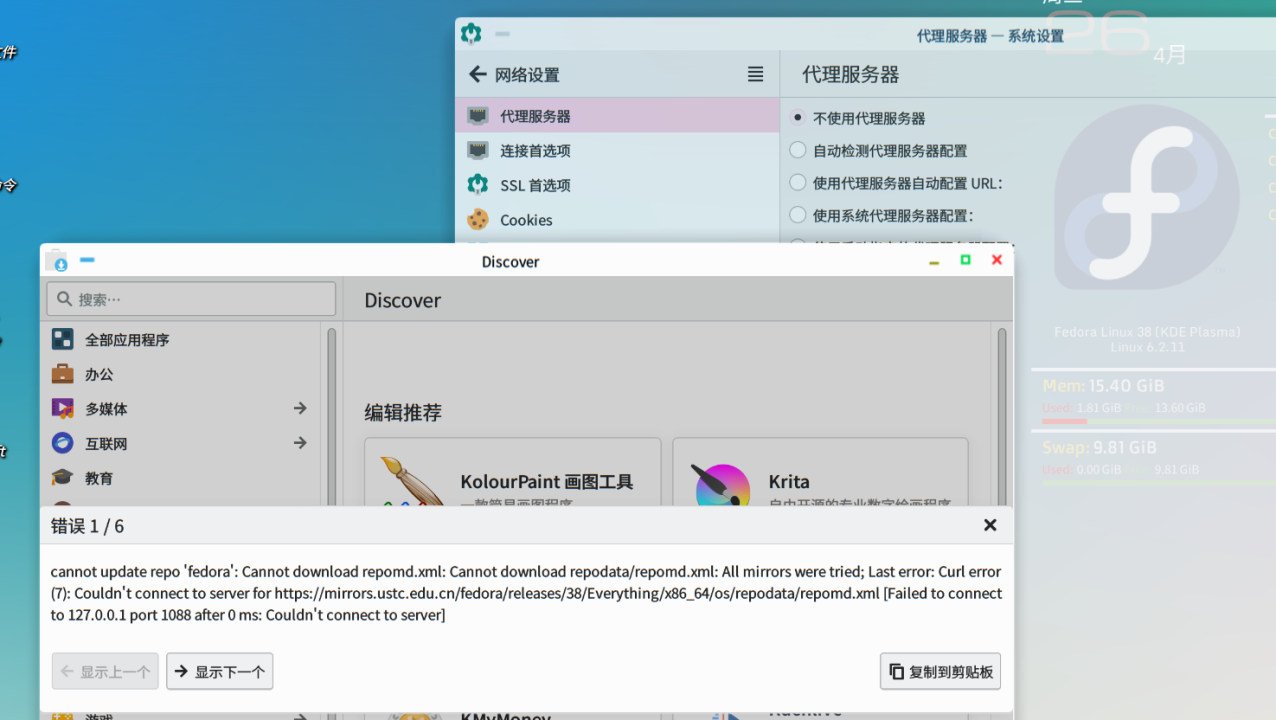Click the 代理服务器 network icon in sidebar
The height and width of the screenshot is (720, 1276).
478,116
